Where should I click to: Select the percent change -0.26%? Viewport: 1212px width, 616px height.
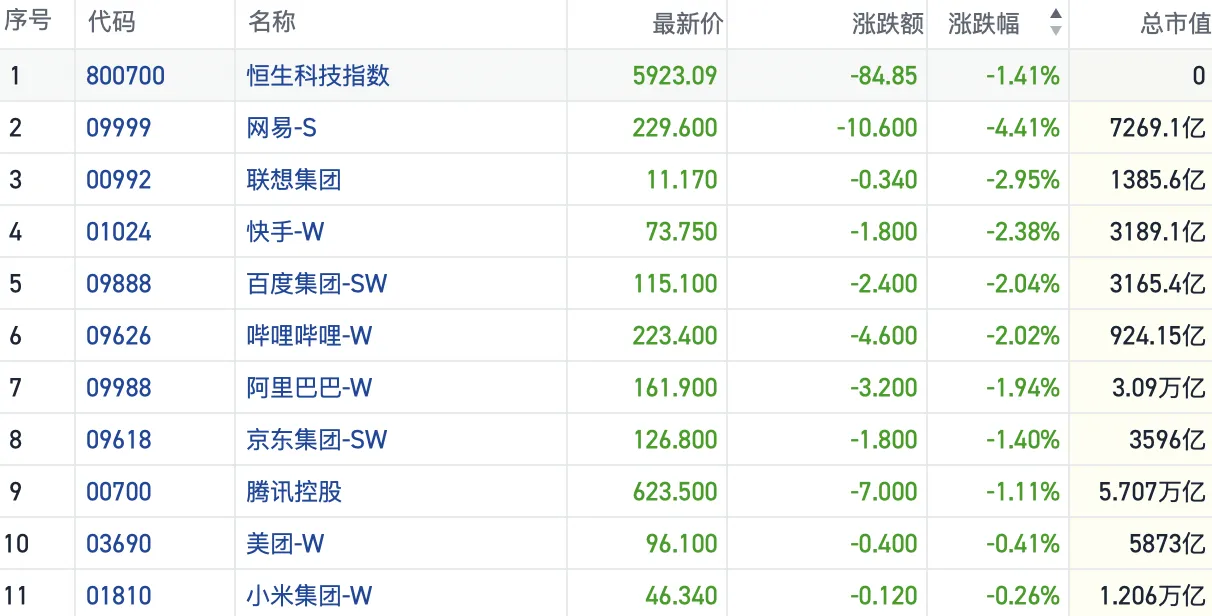click(1022, 596)
